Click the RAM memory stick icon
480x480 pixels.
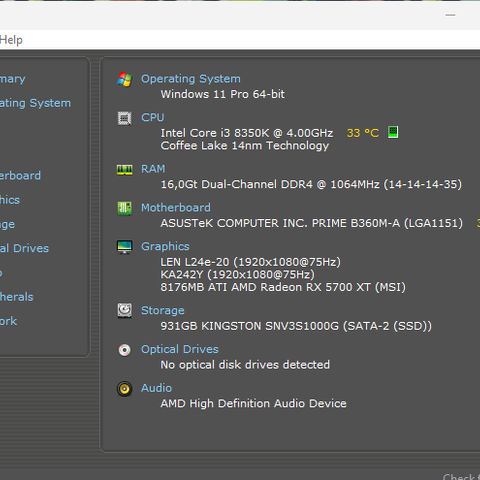(x=125, y=170)
